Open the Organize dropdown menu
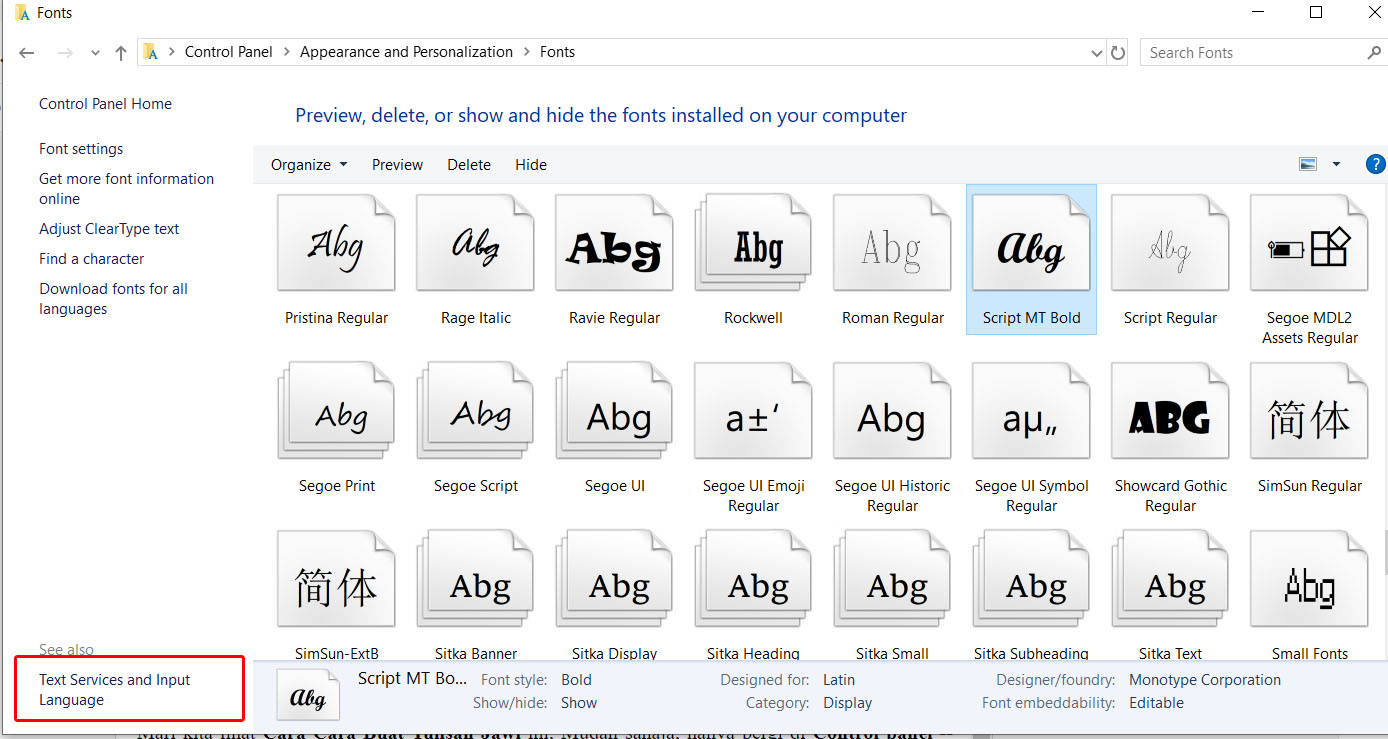The image size is (1388, 739). (309, 165)
